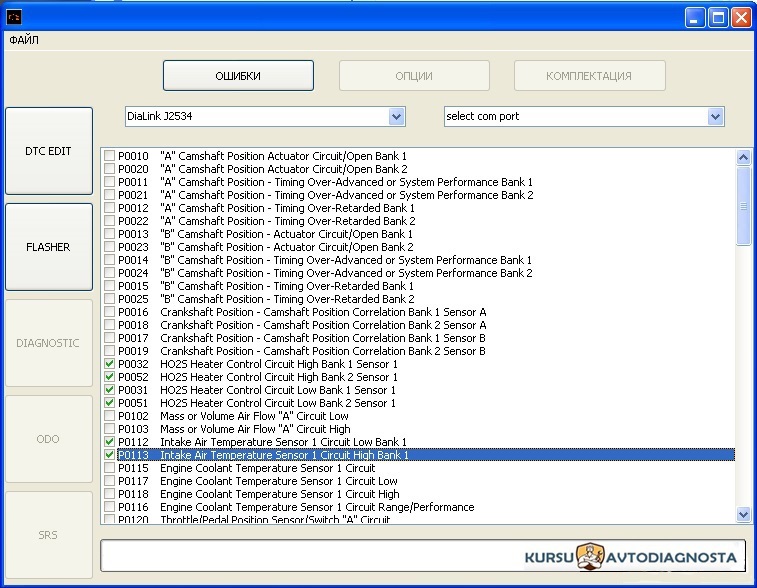Switch to the ОШИБКИ tab button
Viewport: 757px width, 588px height.
point(238,76)
